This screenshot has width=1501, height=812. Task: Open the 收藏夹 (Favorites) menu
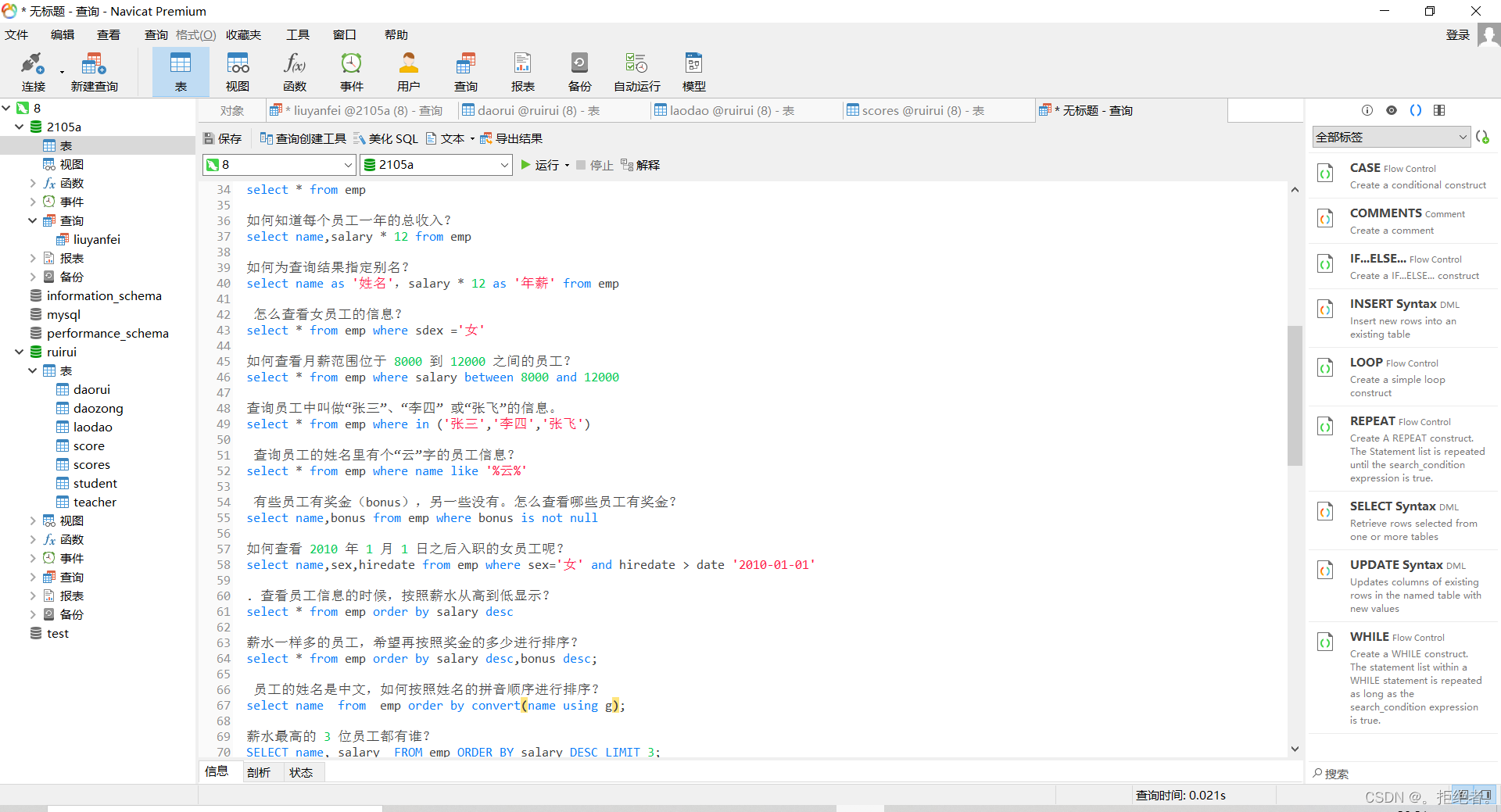[244, 35]
